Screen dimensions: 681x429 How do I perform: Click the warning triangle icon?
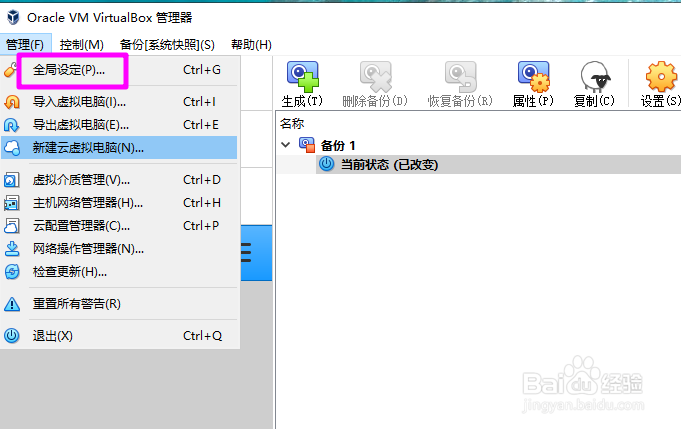coord(12,304)
